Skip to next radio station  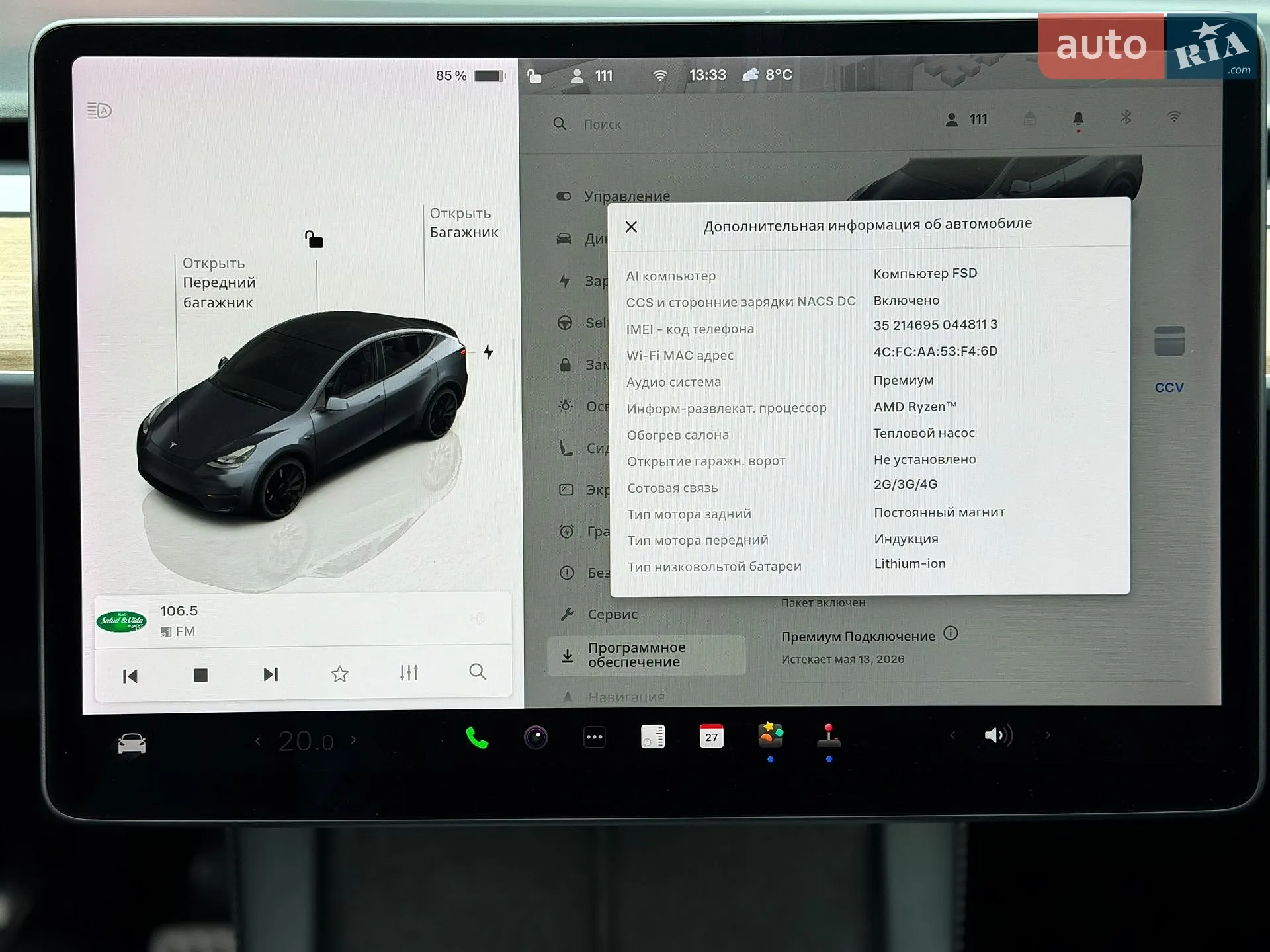(x=271, y=674)
